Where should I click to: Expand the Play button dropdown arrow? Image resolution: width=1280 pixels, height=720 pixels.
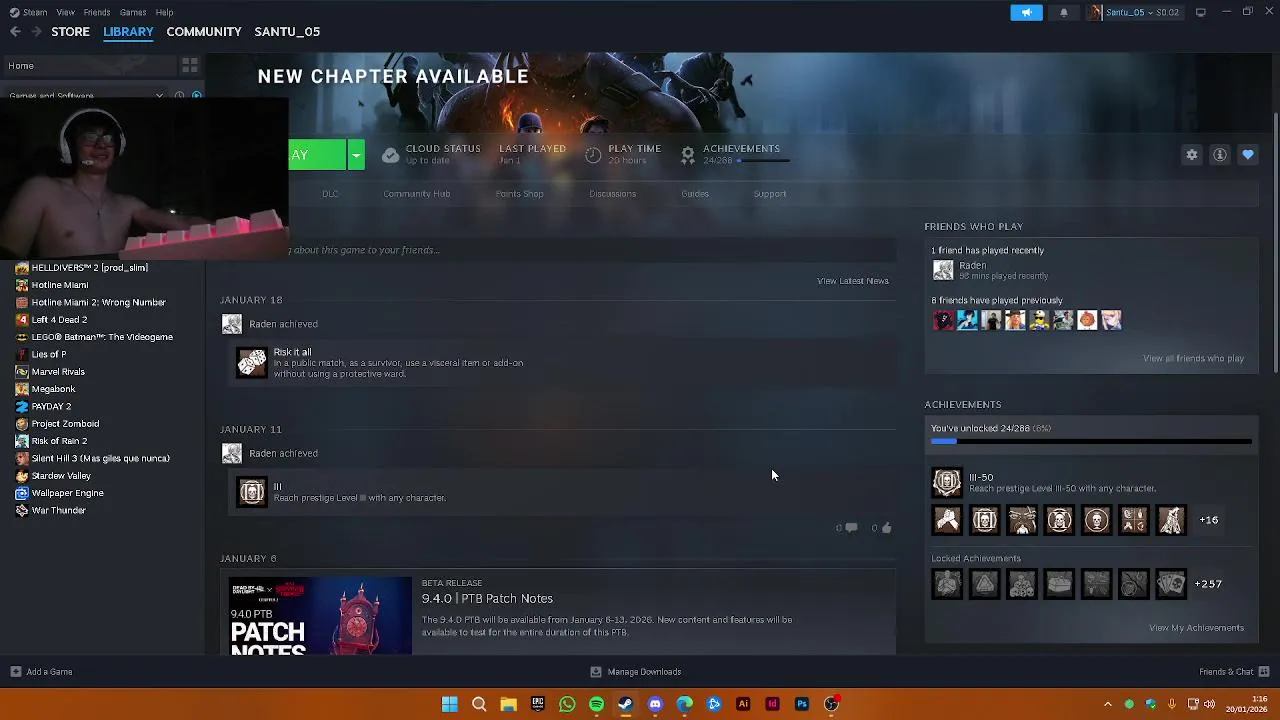pyautogui.click(x=356, y=155)
